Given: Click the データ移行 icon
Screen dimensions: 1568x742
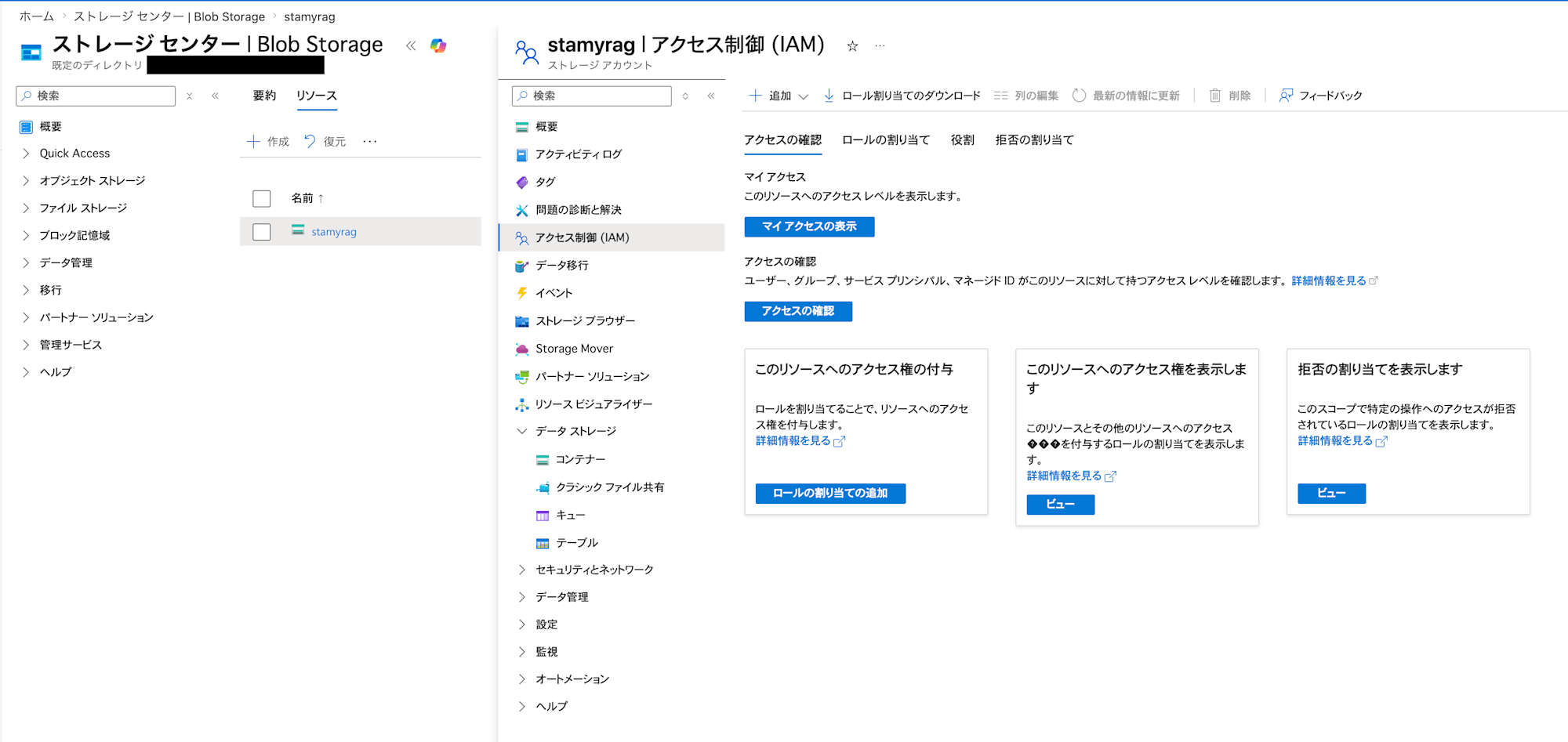Looking at the screenshot, I should (x=521, y=266).
